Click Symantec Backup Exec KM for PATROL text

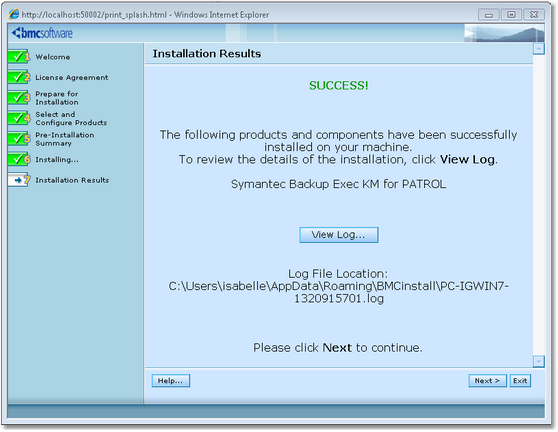338,184
